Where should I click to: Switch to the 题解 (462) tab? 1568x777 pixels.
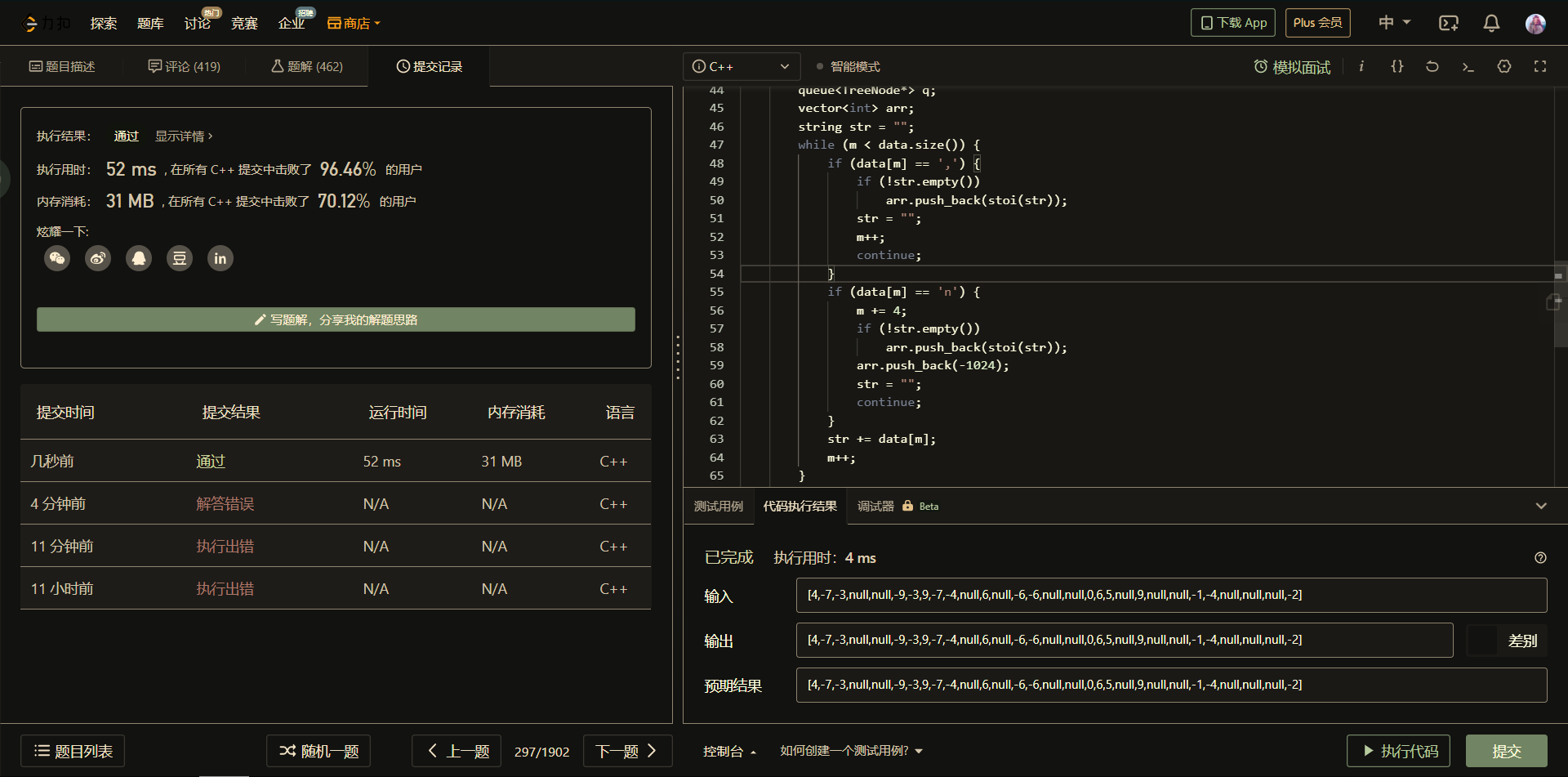[x=307, y=67]
